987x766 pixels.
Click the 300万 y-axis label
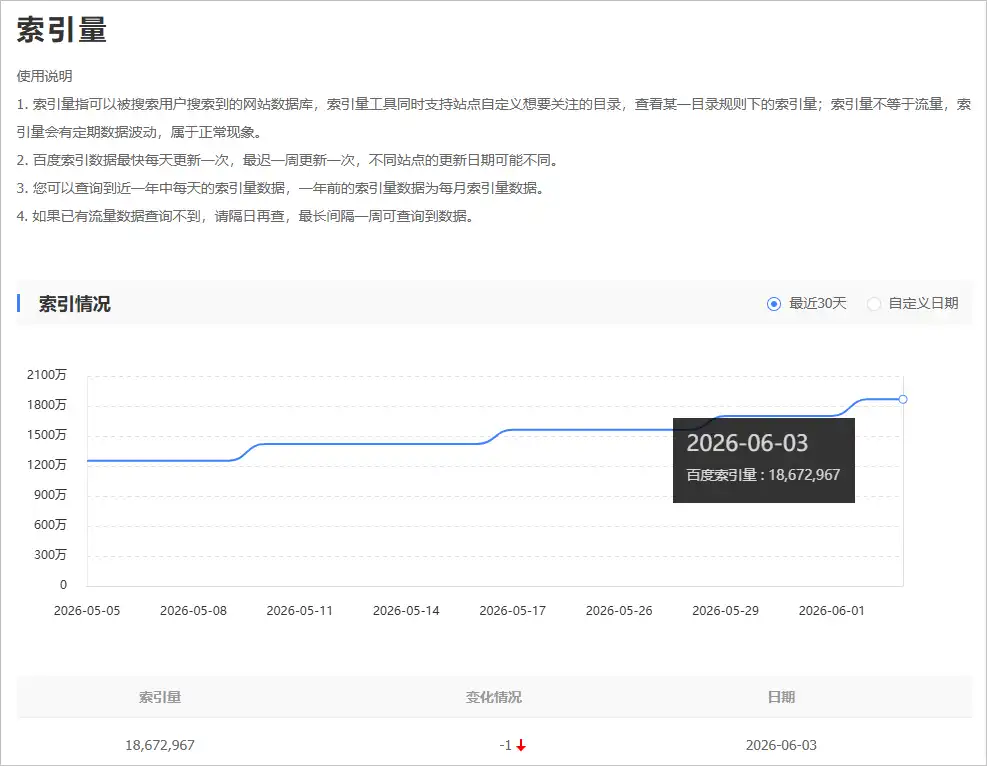[x=50, y=555]
